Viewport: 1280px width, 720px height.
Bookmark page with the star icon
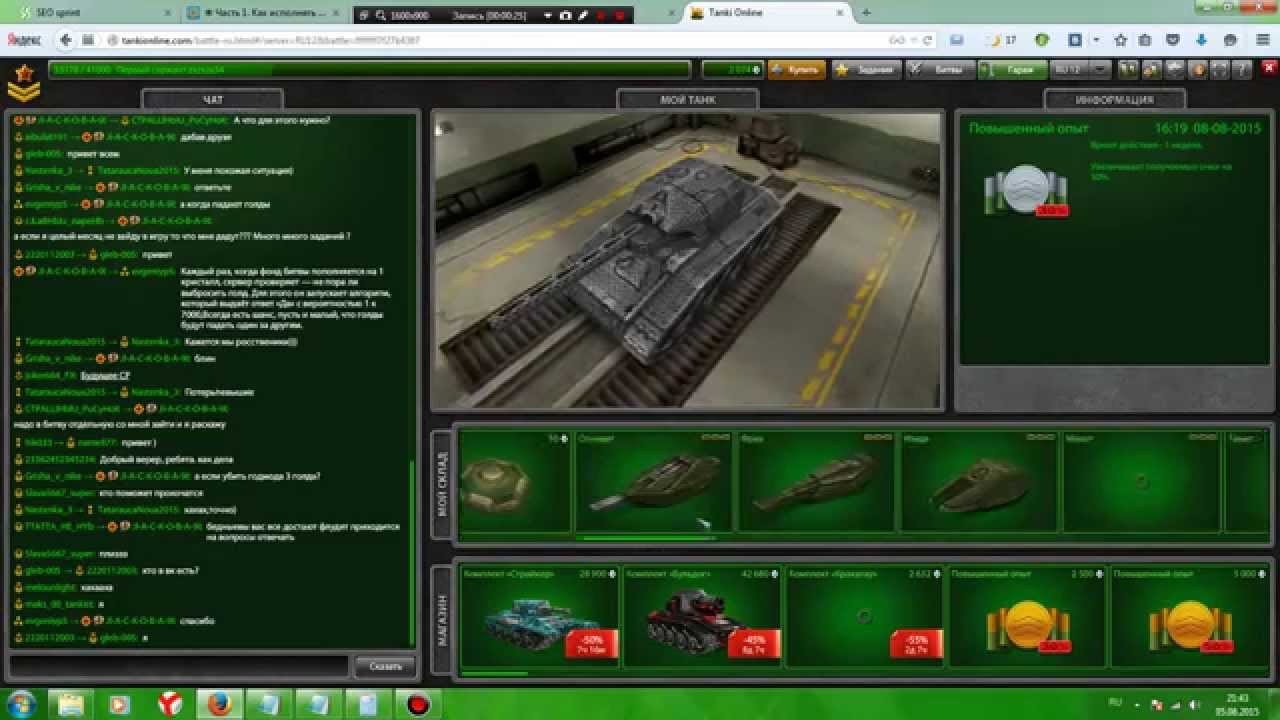click(1120, 40)
